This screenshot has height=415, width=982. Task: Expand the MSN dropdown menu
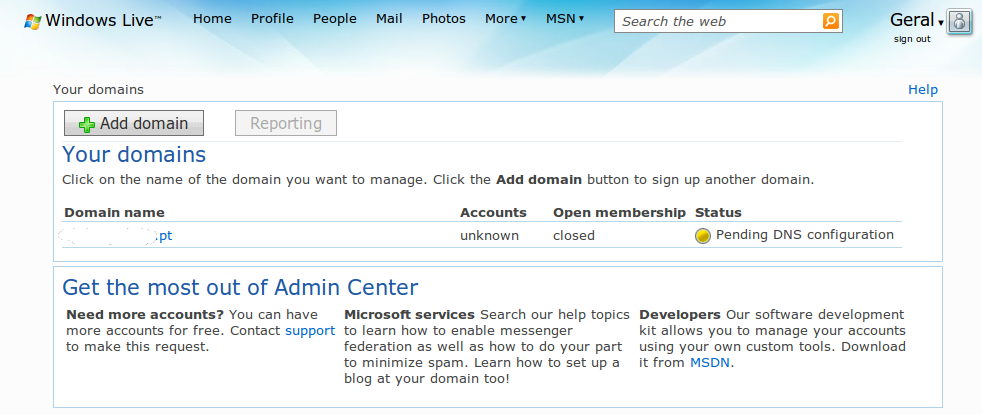tap(565, 19)
